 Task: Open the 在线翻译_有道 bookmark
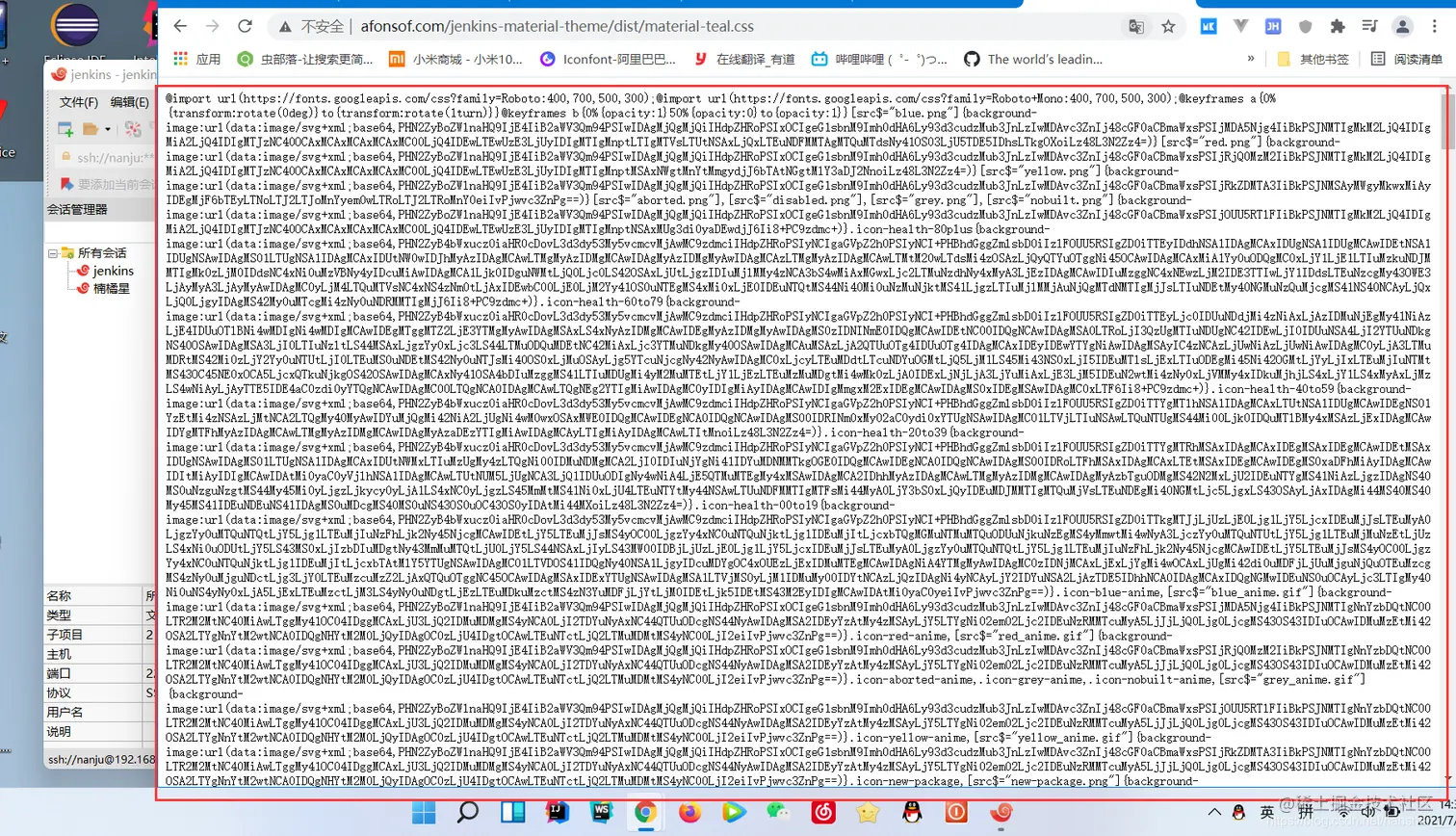(743, 59)
